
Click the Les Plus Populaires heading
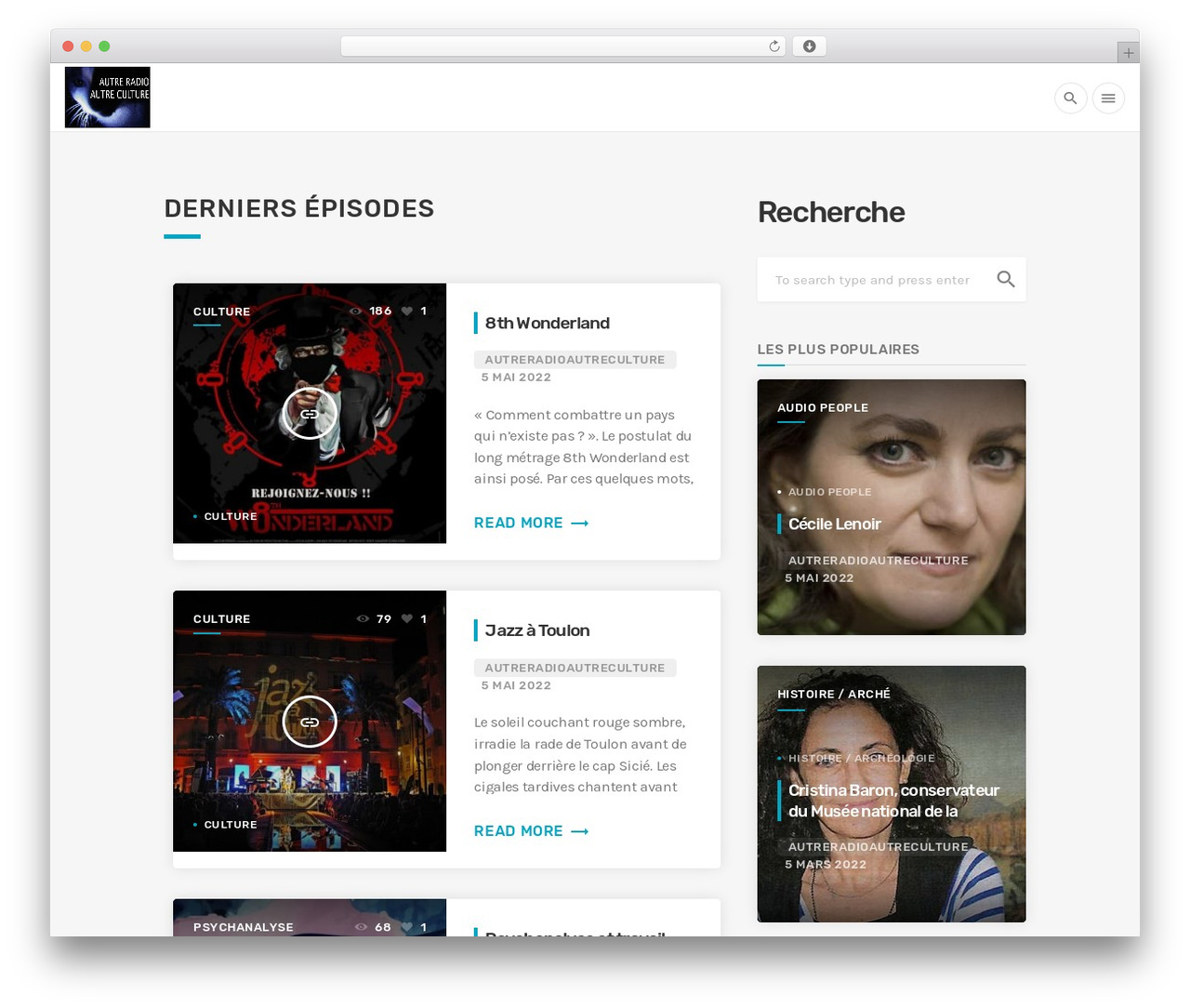pos(839,350)
